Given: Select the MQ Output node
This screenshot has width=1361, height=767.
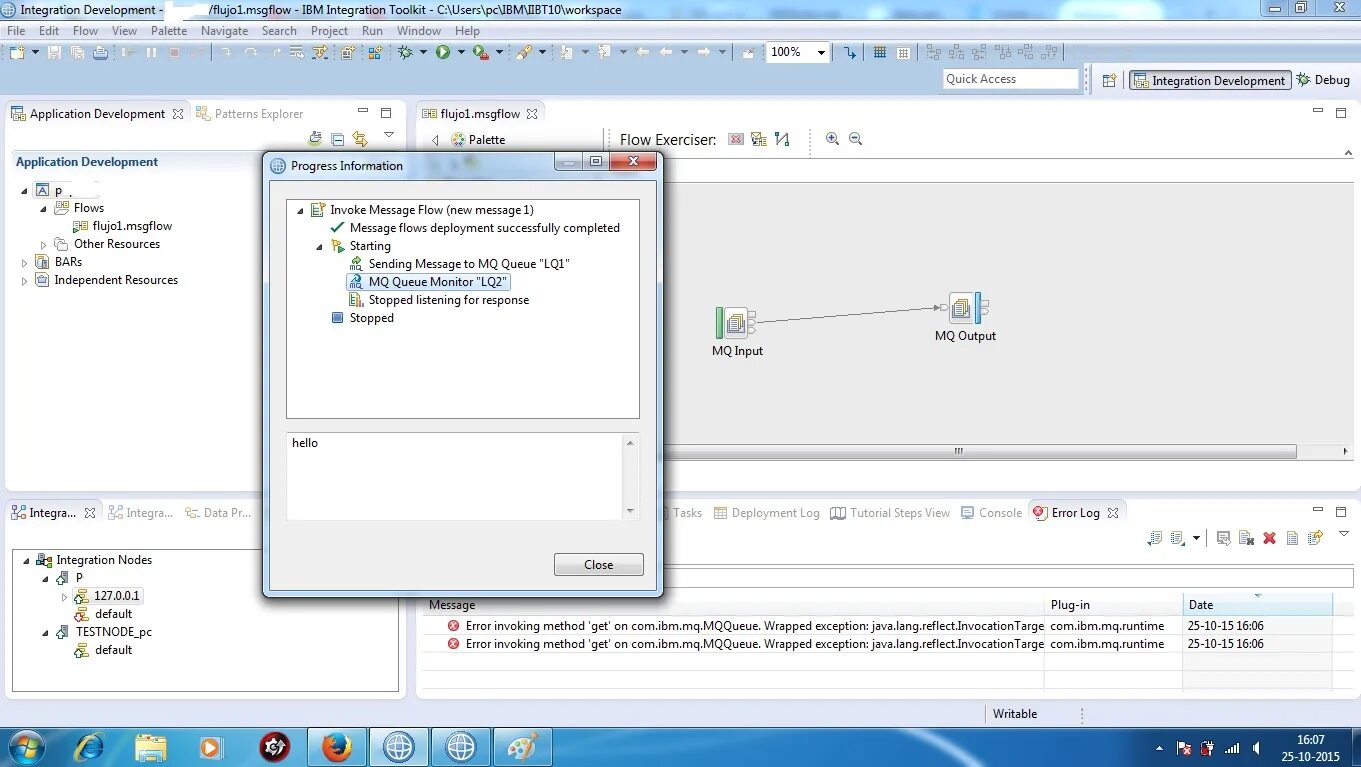Looking at the screenshot, I should 967,308.
